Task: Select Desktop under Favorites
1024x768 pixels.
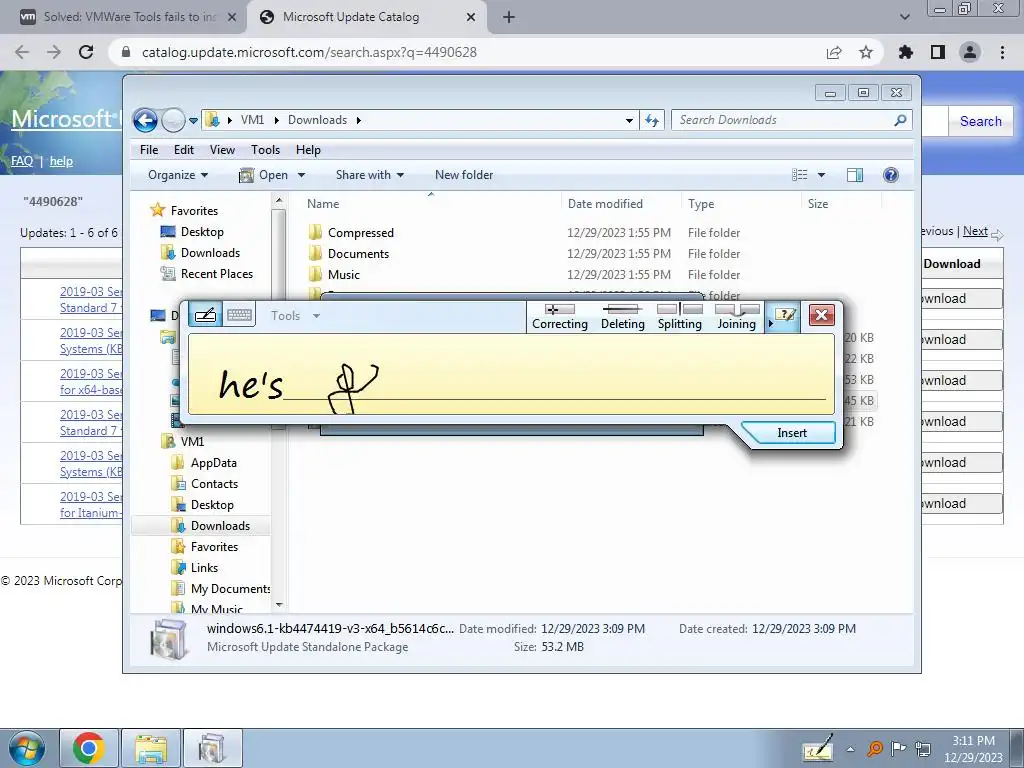Action: pos(202,232)
